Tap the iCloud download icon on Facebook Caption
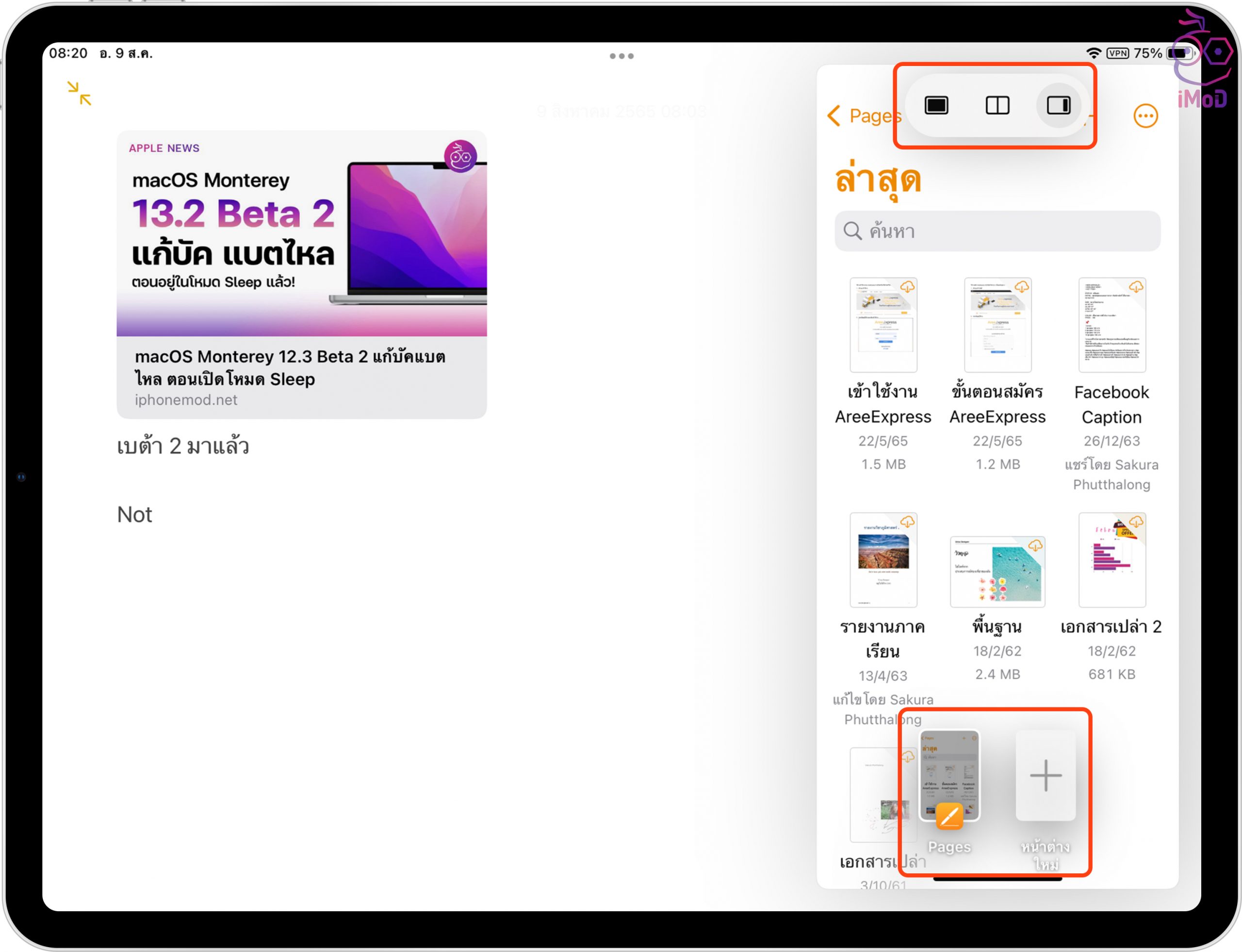The height and width of the screenshot is (952, 1242). point(1136,287)
